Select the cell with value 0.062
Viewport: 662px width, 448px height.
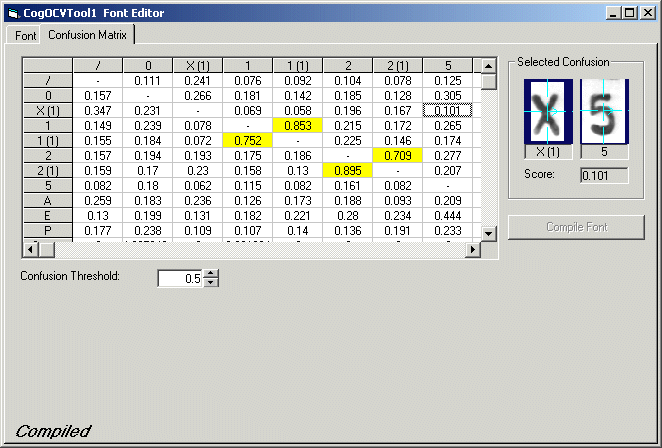(x=198, y=185)
